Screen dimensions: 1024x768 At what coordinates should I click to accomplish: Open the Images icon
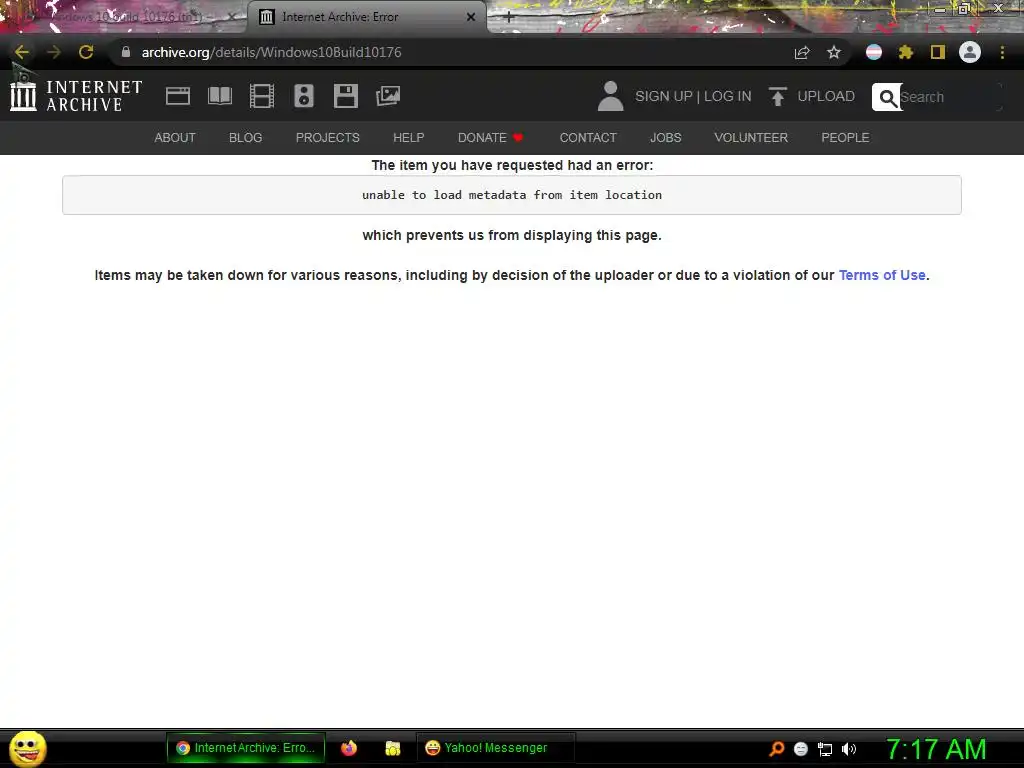pos(388,96)
